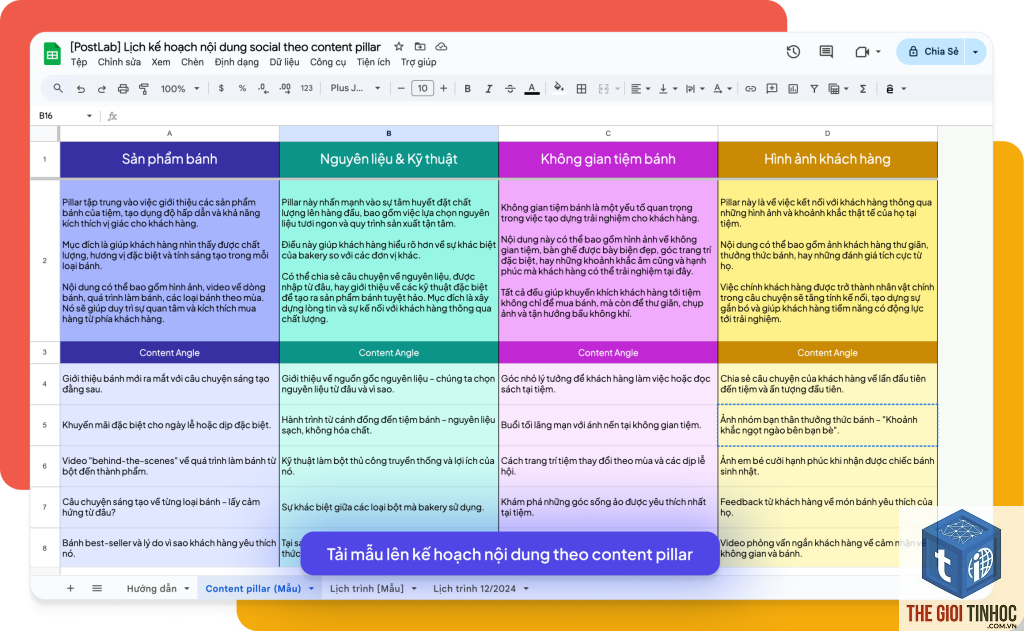The height and width of the screenshot is (631, 1024).
Task: Activate the paint format tool
Action: pos(144,89)
